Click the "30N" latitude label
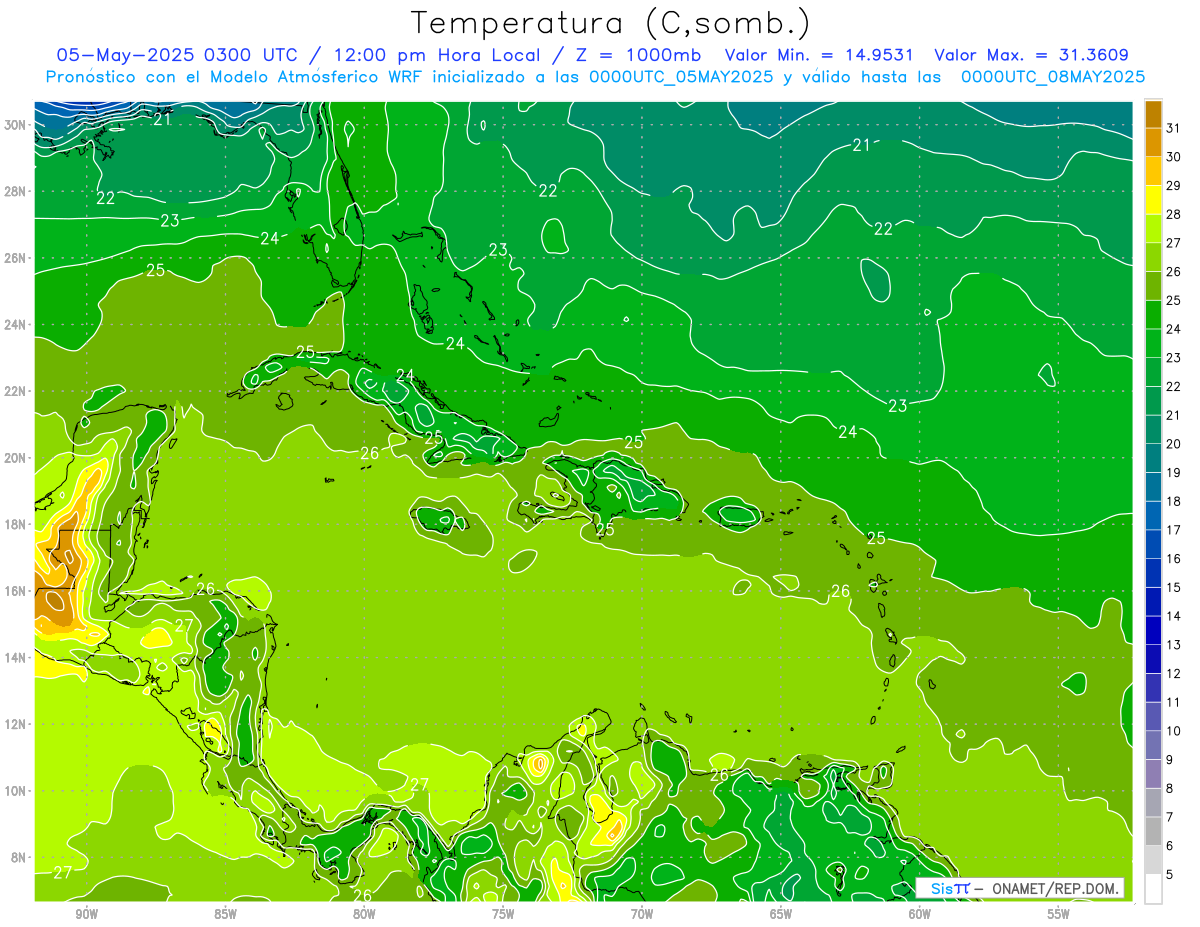This screenshot has height=927, width=1200. coord(15,125)
